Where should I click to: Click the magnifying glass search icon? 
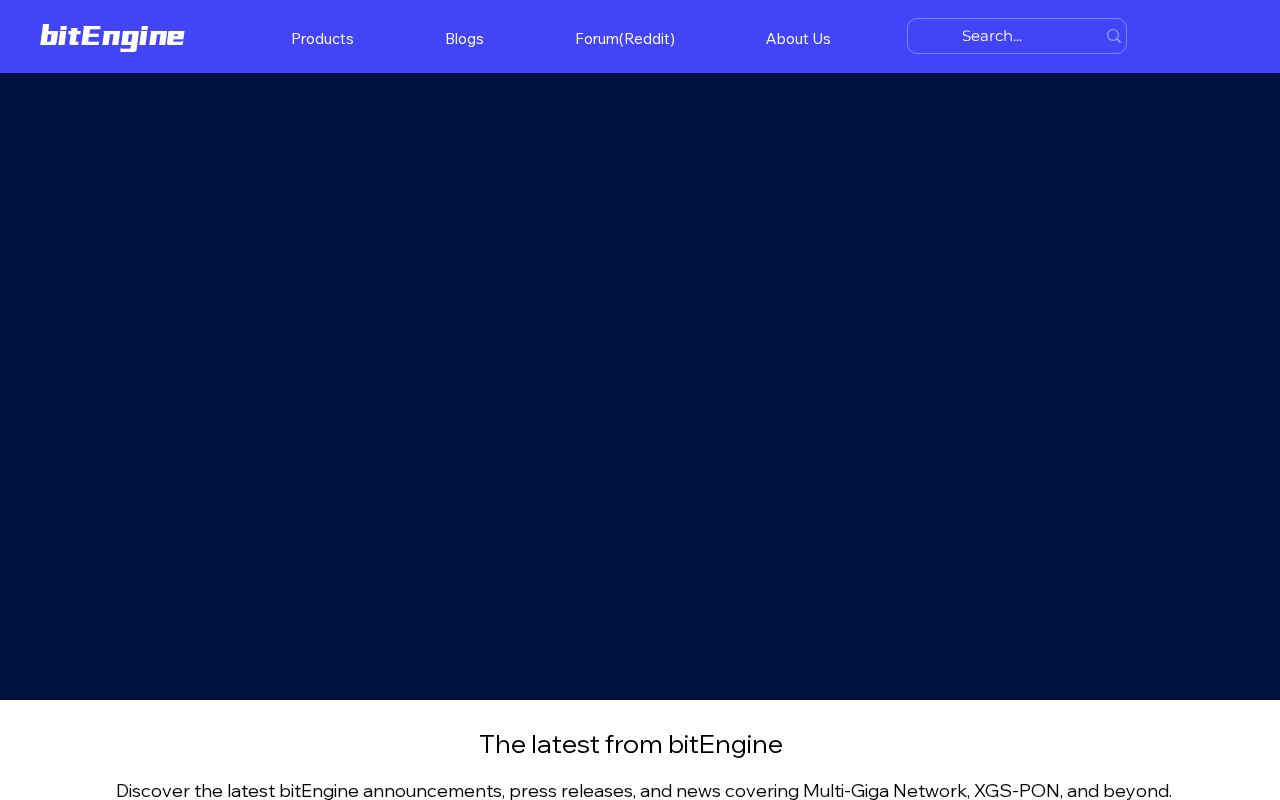1114,36
